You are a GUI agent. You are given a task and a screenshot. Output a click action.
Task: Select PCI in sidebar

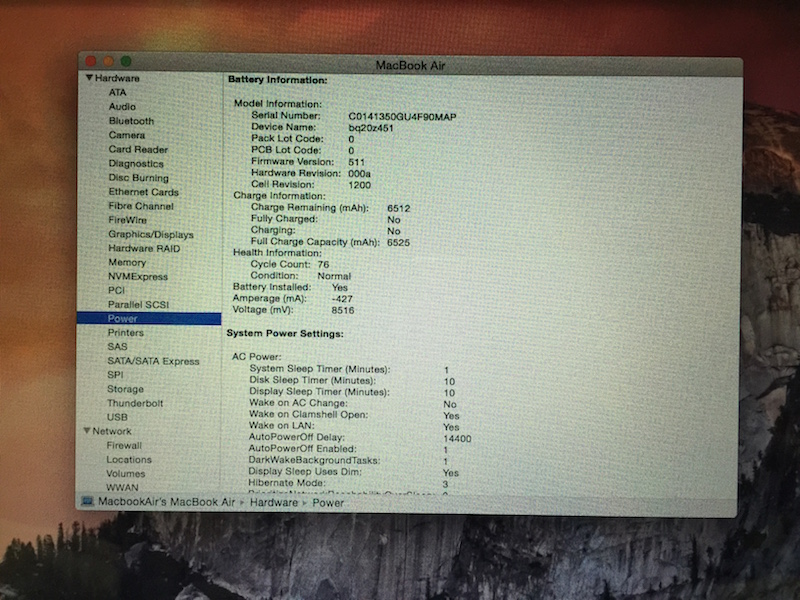pyautogui.click(x=116, y=290)
